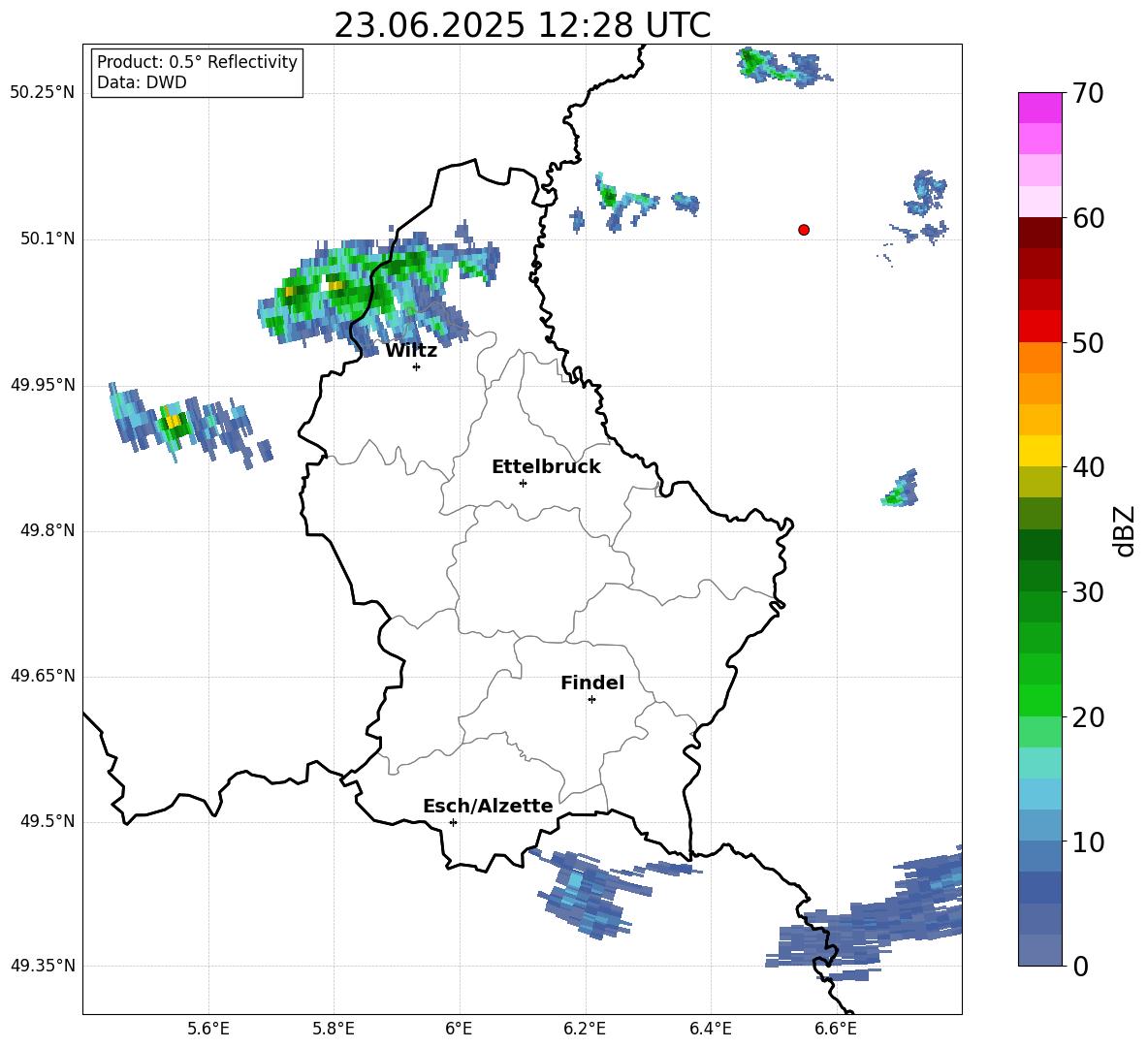Click the 40 tick on the colorbar
Viewport: 1148px width, 1048px height.
(1088, 467)
